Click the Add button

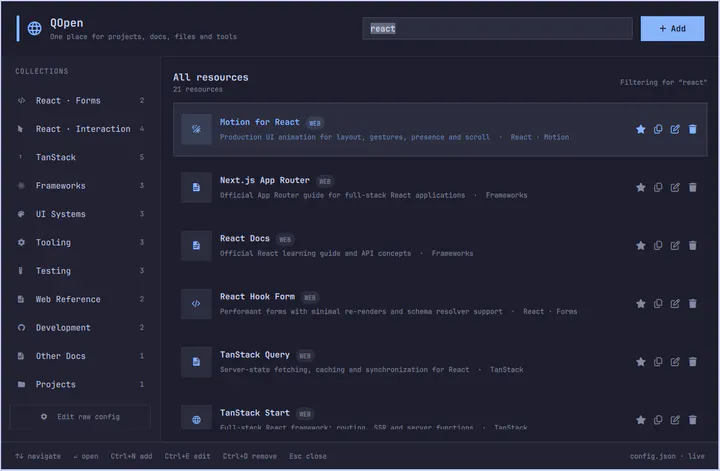(x=672, y=28)
